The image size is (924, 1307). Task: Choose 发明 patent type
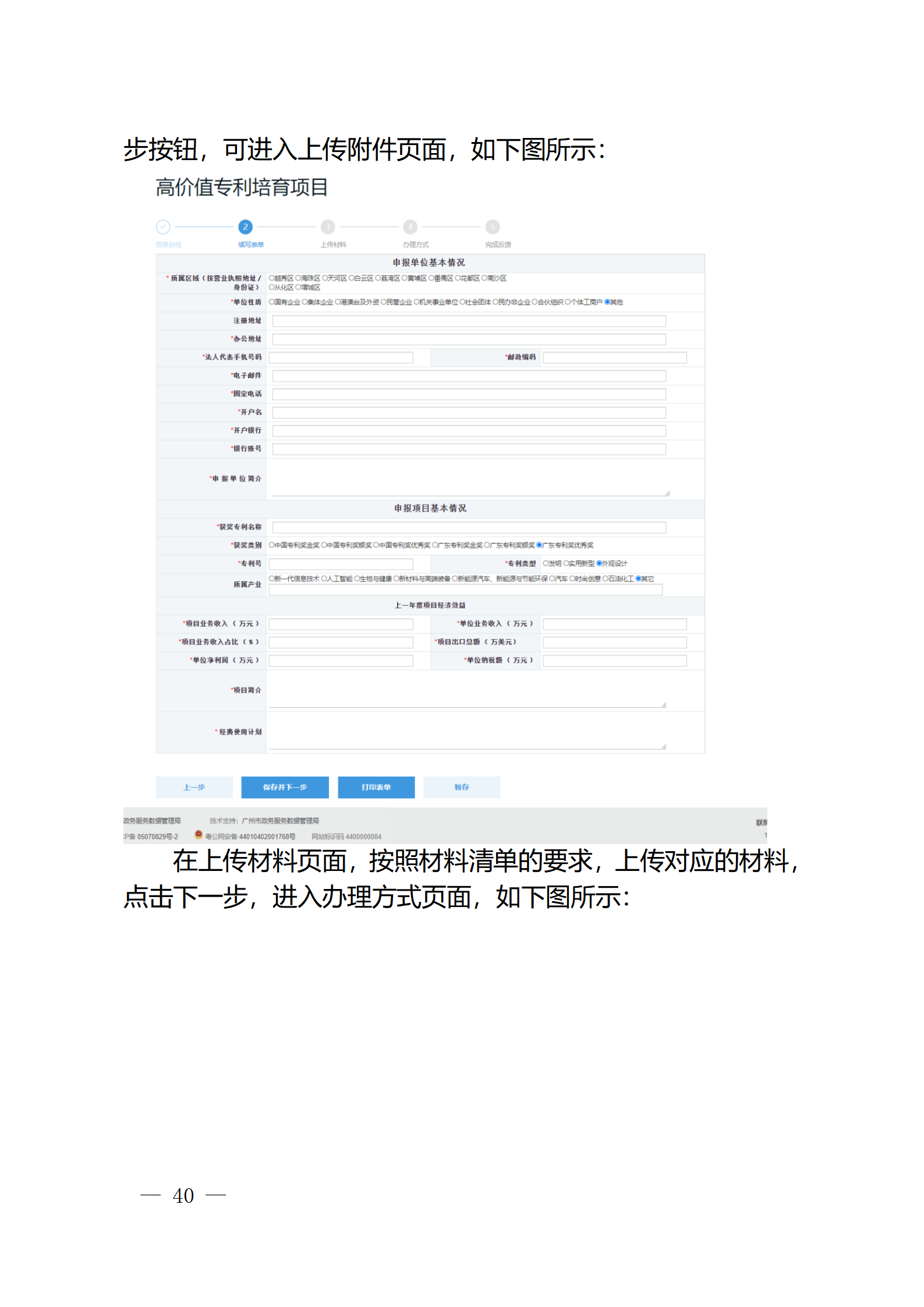[x=546, y=563]
